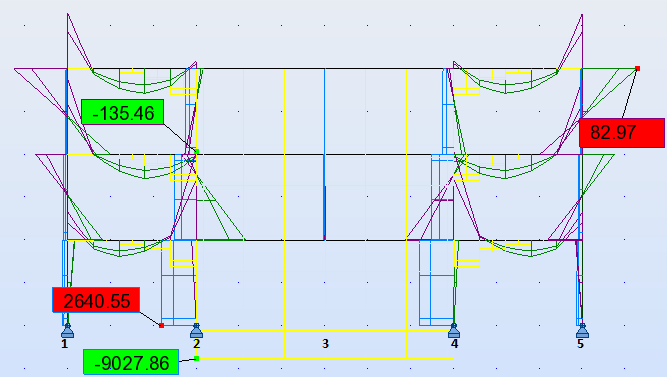Click the green marker next to the -9027.86 label
Screen dimensions: 667x377
[x=197, y=359]
